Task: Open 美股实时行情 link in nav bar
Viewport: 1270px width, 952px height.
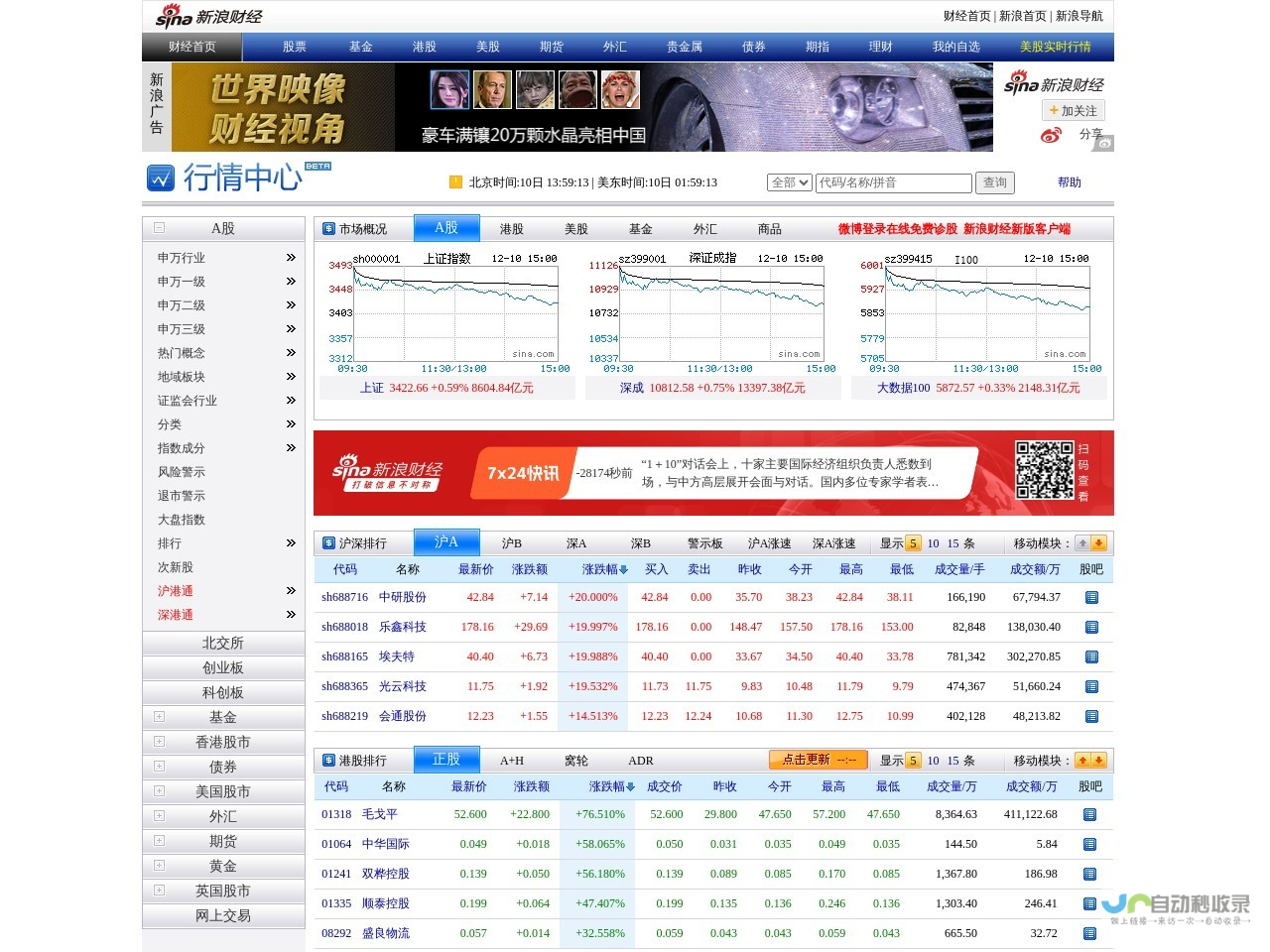Action: click(x=1056, y=47)
